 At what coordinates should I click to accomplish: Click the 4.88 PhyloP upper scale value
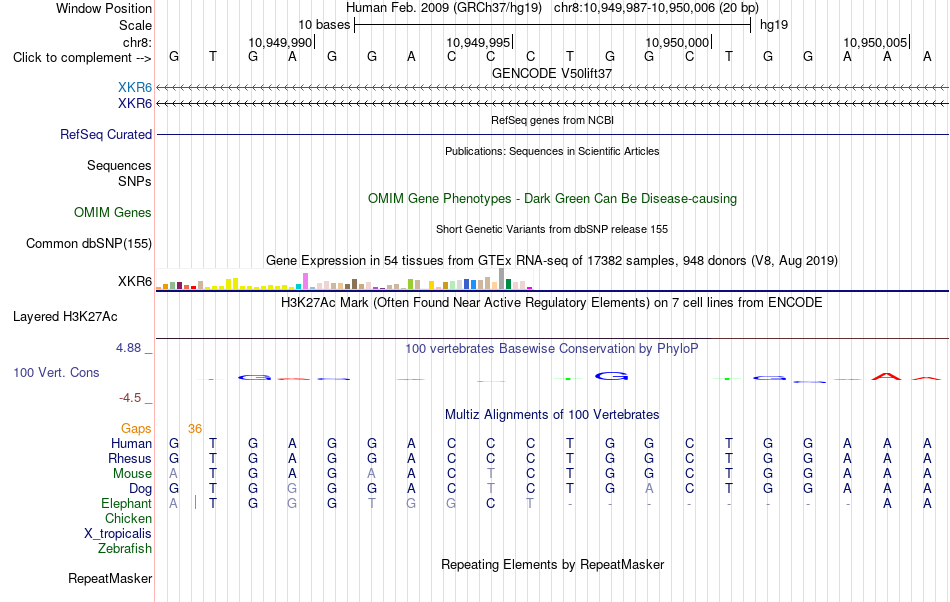click(x=128, y=348)
